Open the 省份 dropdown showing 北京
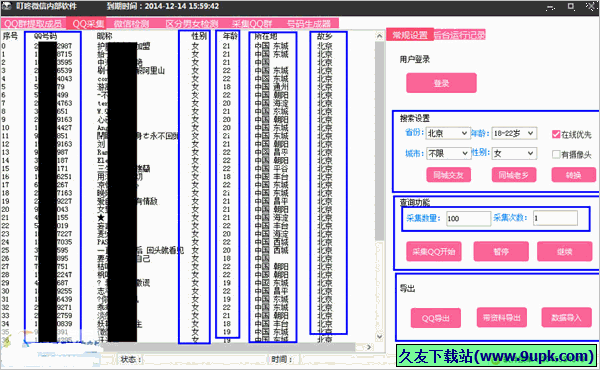This screenshot has width=600, height=370. click(448, 133)
